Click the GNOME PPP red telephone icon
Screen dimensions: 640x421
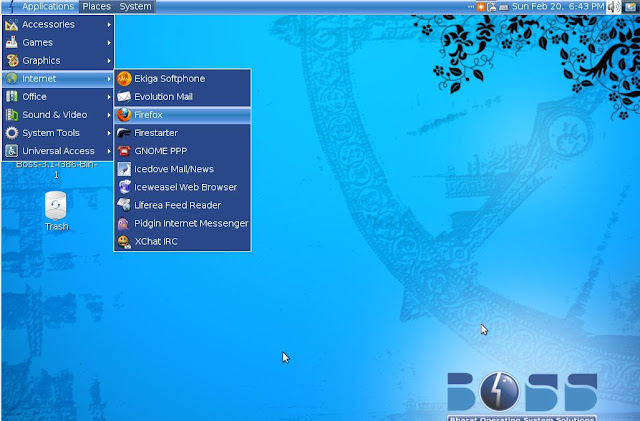[124, 151]
